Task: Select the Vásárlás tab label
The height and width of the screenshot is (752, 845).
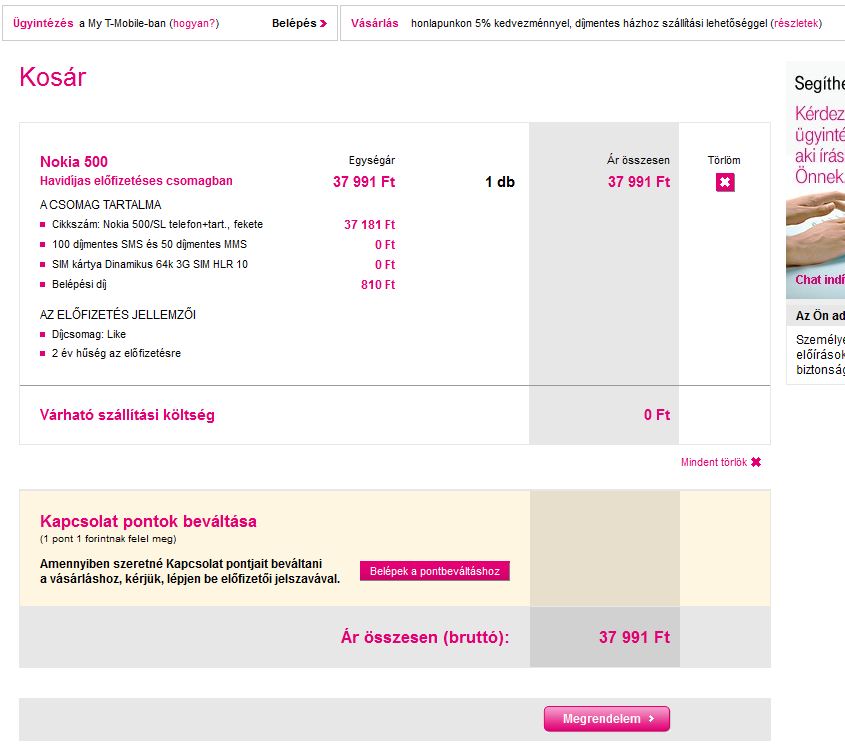Action: tap(375, 23)
